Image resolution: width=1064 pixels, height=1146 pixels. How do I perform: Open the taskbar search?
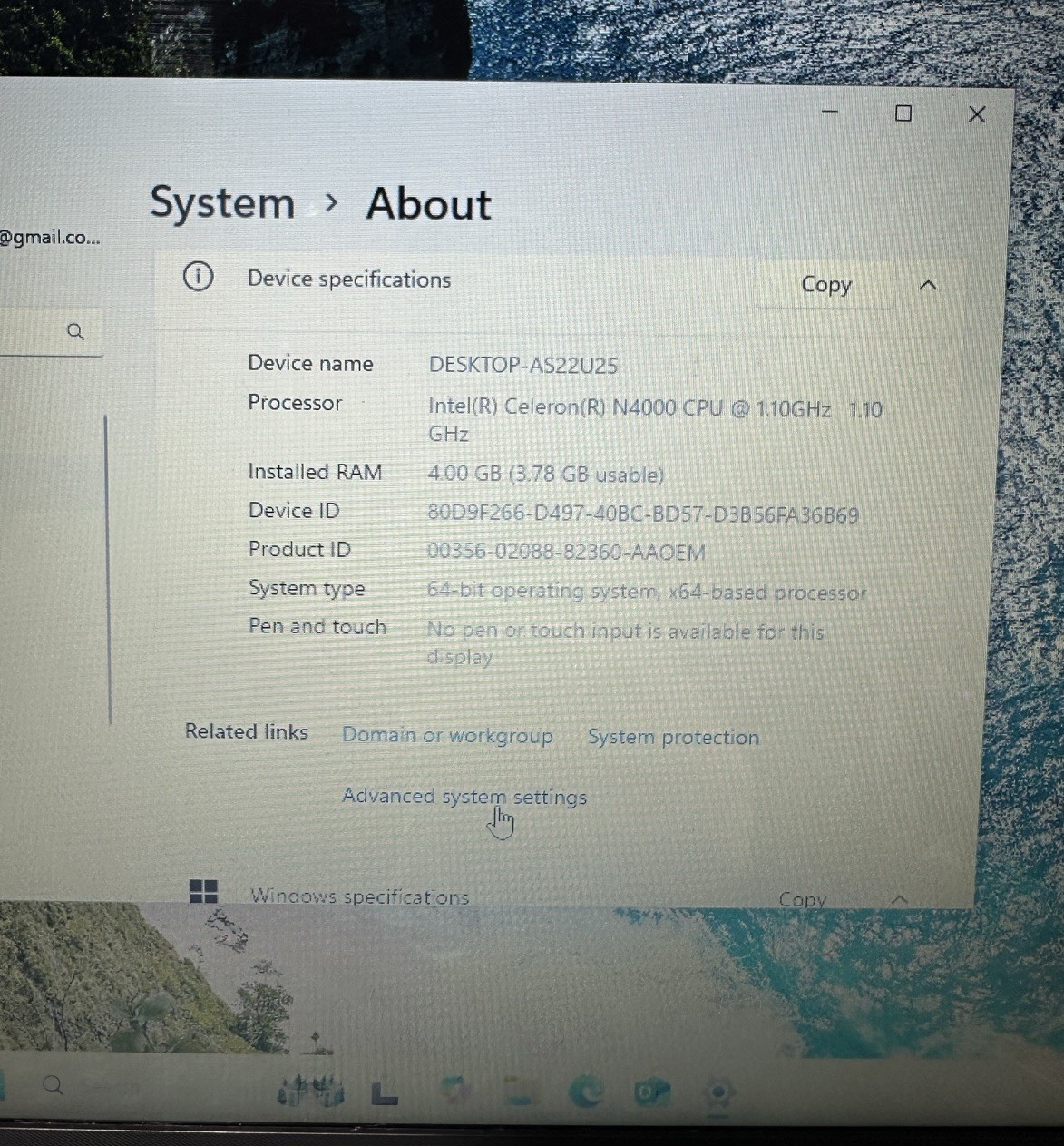coord(54,1085)
